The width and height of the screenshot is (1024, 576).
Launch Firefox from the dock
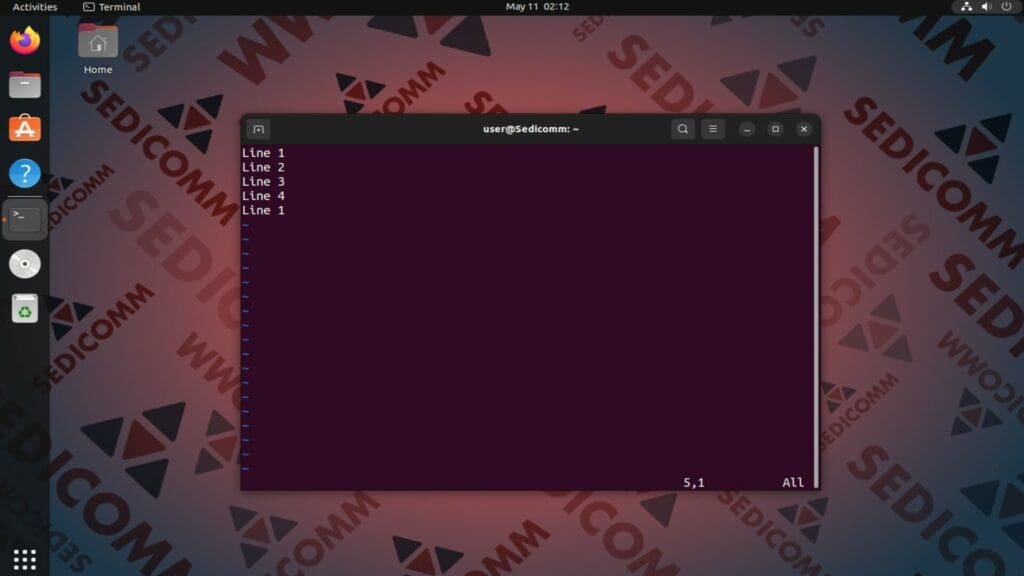tap(25, 40)
